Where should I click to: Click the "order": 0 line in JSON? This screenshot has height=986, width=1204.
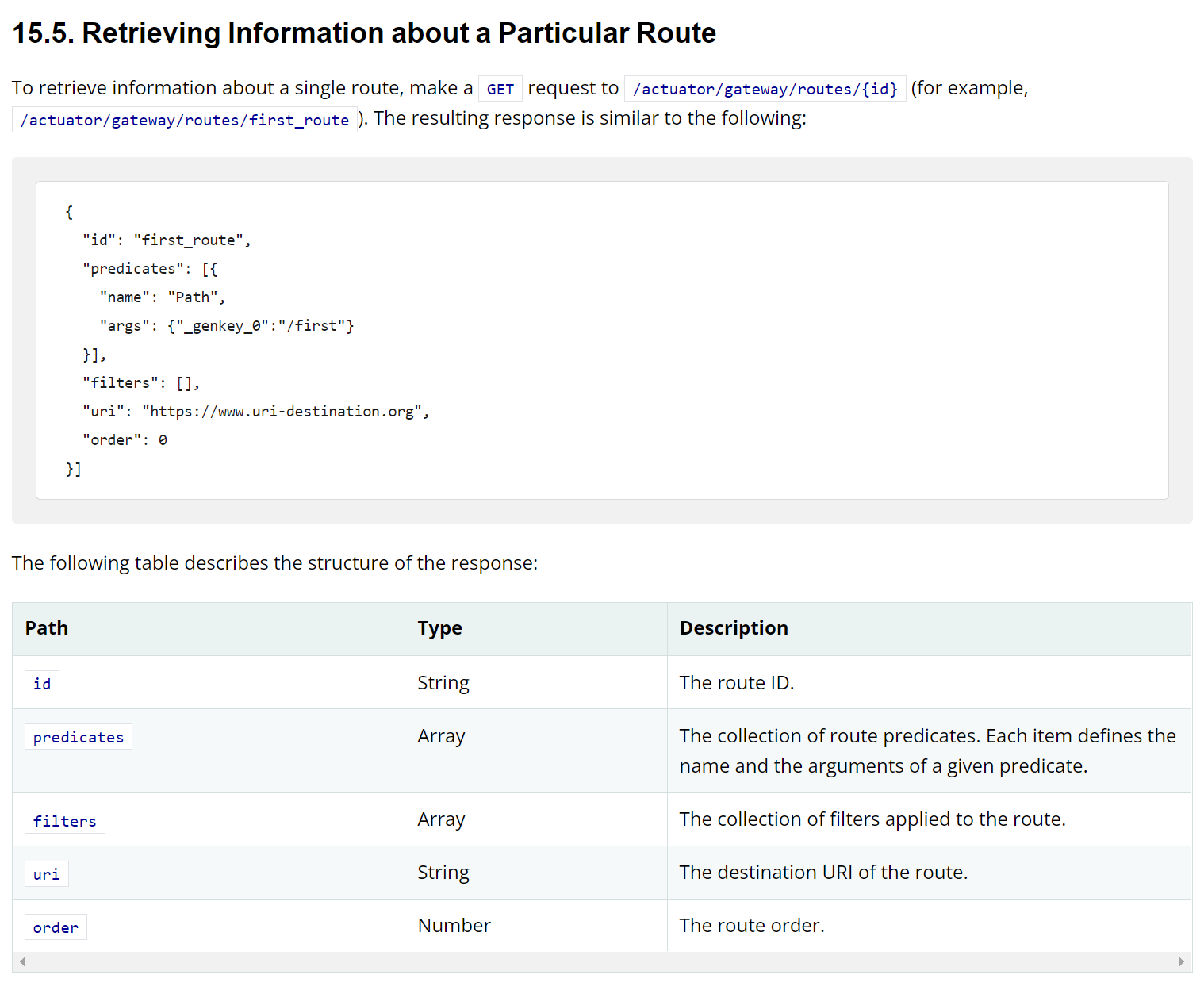coord(125,440)
